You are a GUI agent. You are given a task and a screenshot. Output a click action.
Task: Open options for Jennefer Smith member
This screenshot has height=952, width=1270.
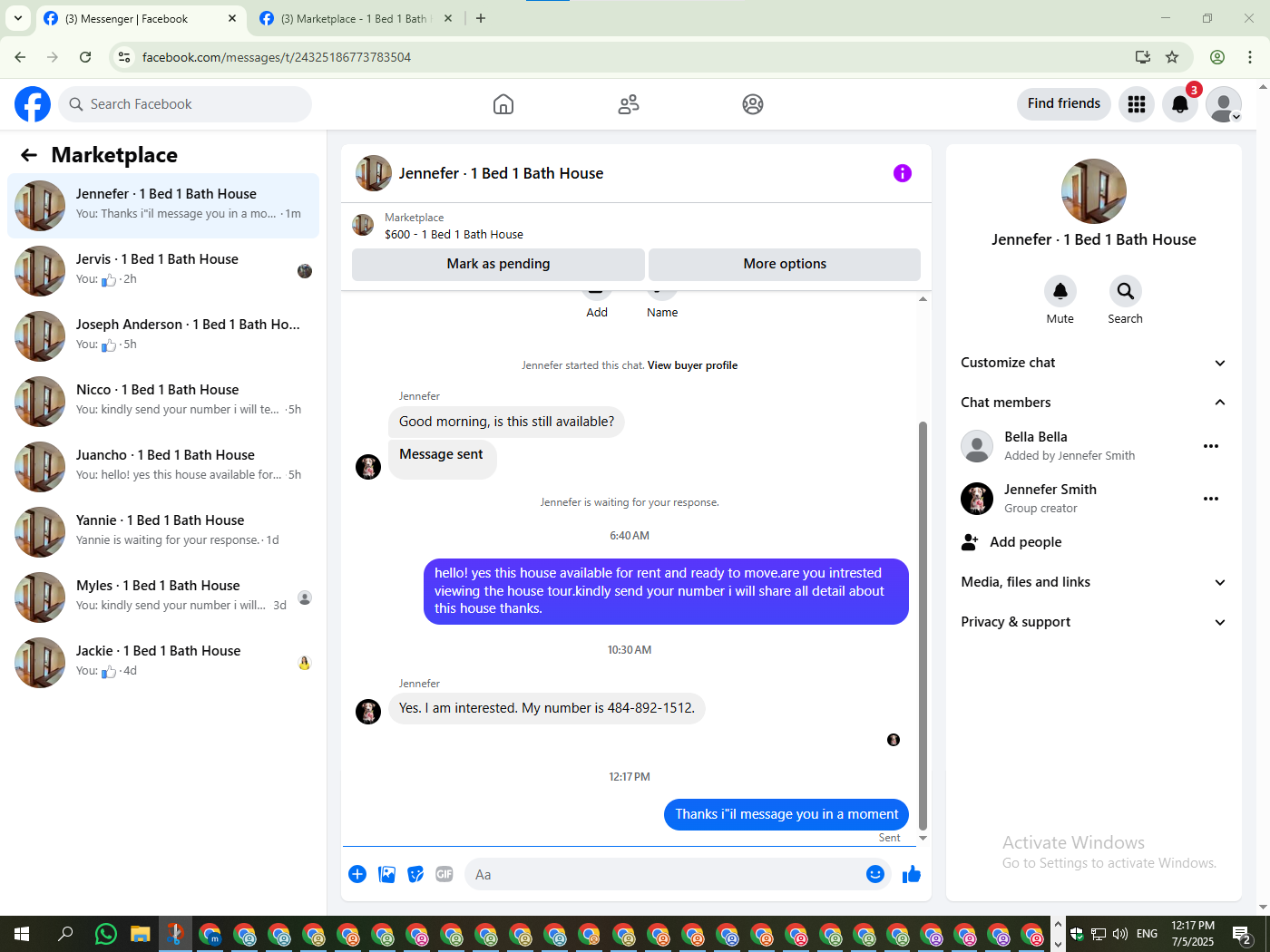(1211, 499)
